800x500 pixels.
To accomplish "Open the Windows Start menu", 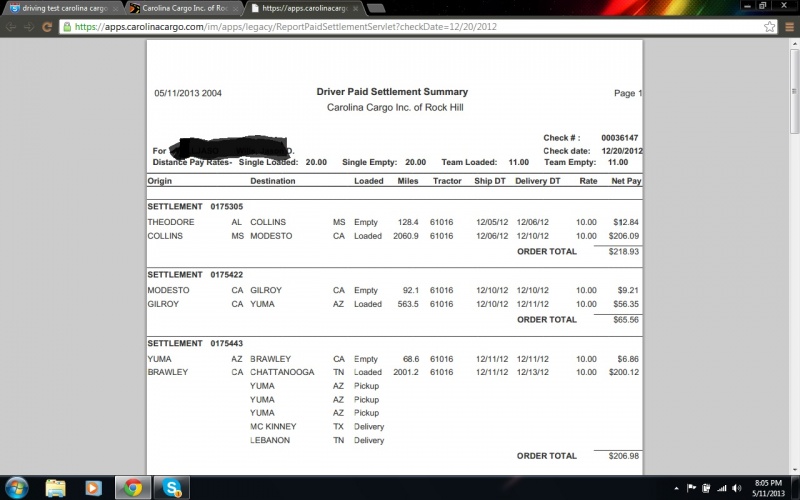I will click(x=17, y=487).
